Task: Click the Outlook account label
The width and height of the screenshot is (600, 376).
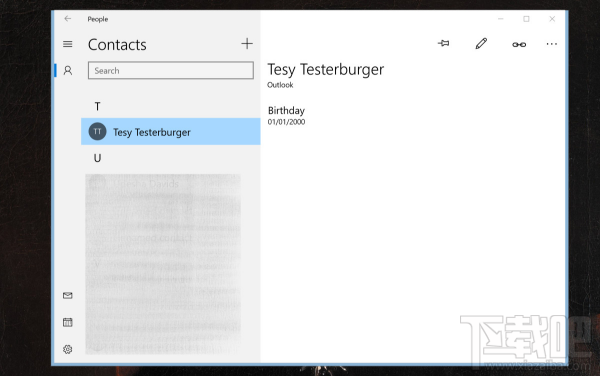Action: tap(280, 85)
